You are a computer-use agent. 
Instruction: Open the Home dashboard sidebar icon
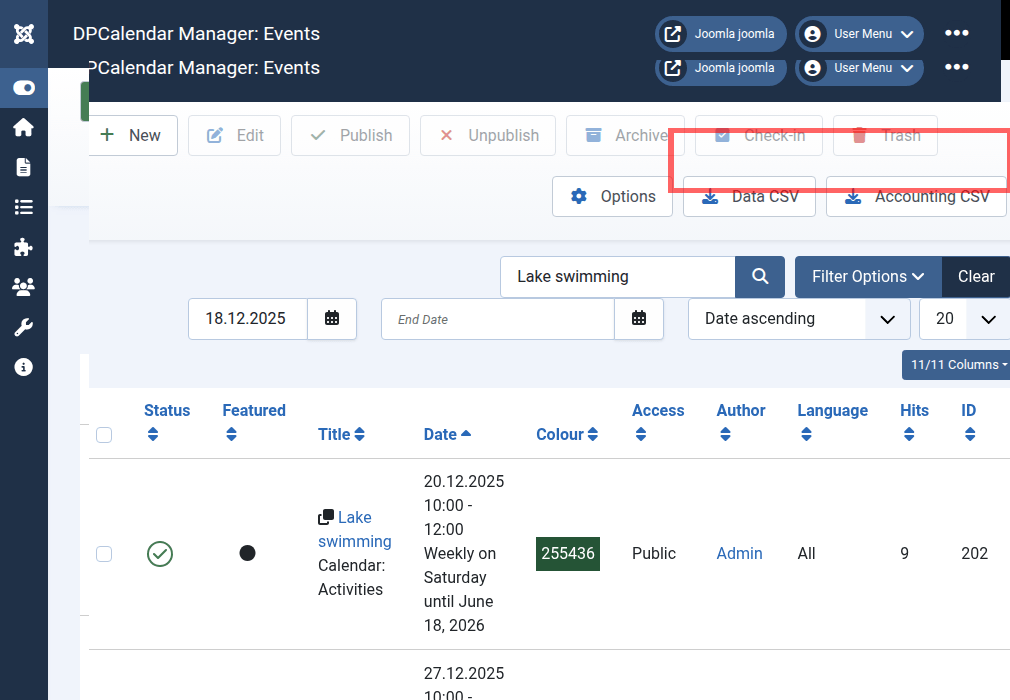pos(24,128)
